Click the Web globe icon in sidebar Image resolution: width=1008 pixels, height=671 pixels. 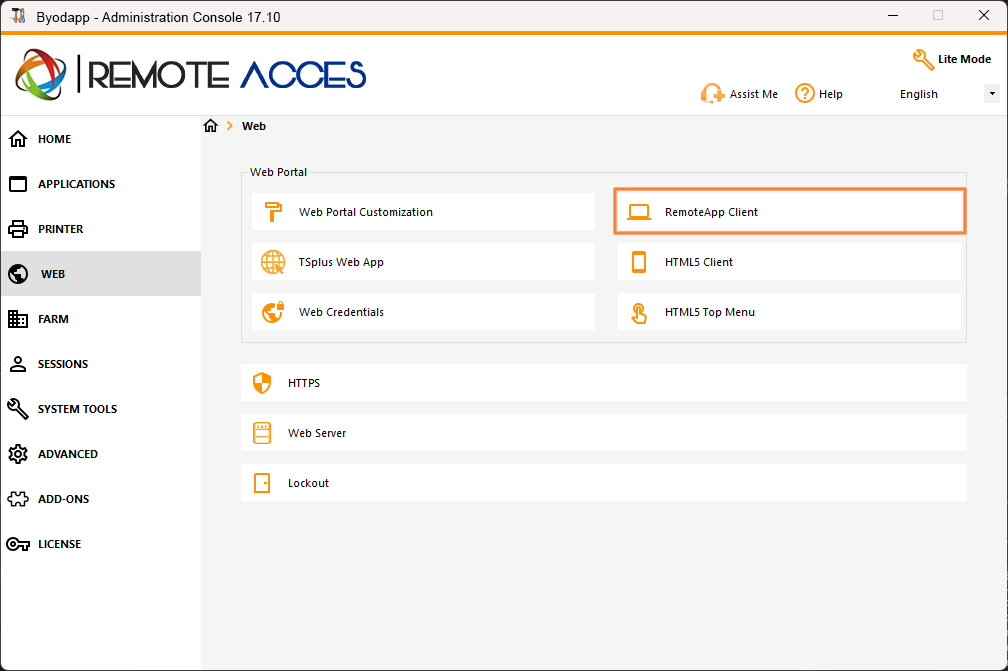pos(18,274)
